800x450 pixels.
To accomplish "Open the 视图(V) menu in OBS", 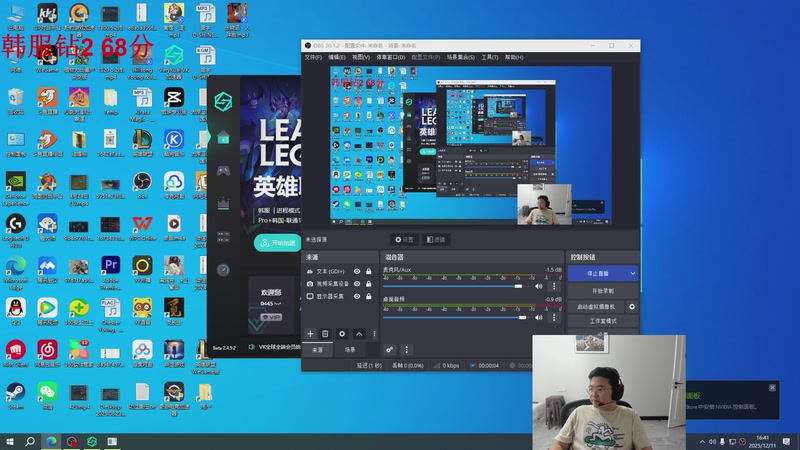I will coord(361,57).
